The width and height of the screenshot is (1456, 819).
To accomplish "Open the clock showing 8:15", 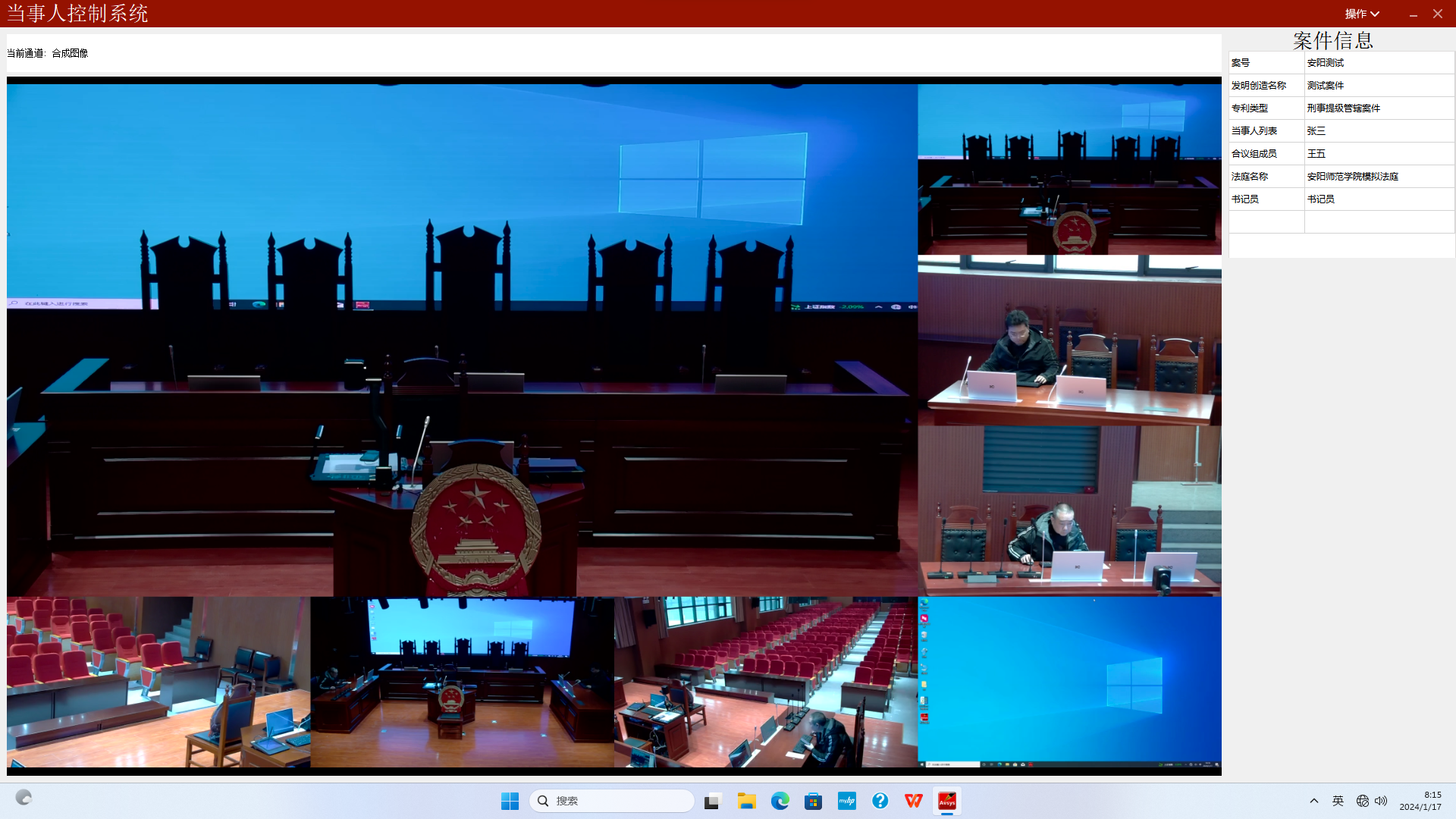I will [x=1420, y=801].
